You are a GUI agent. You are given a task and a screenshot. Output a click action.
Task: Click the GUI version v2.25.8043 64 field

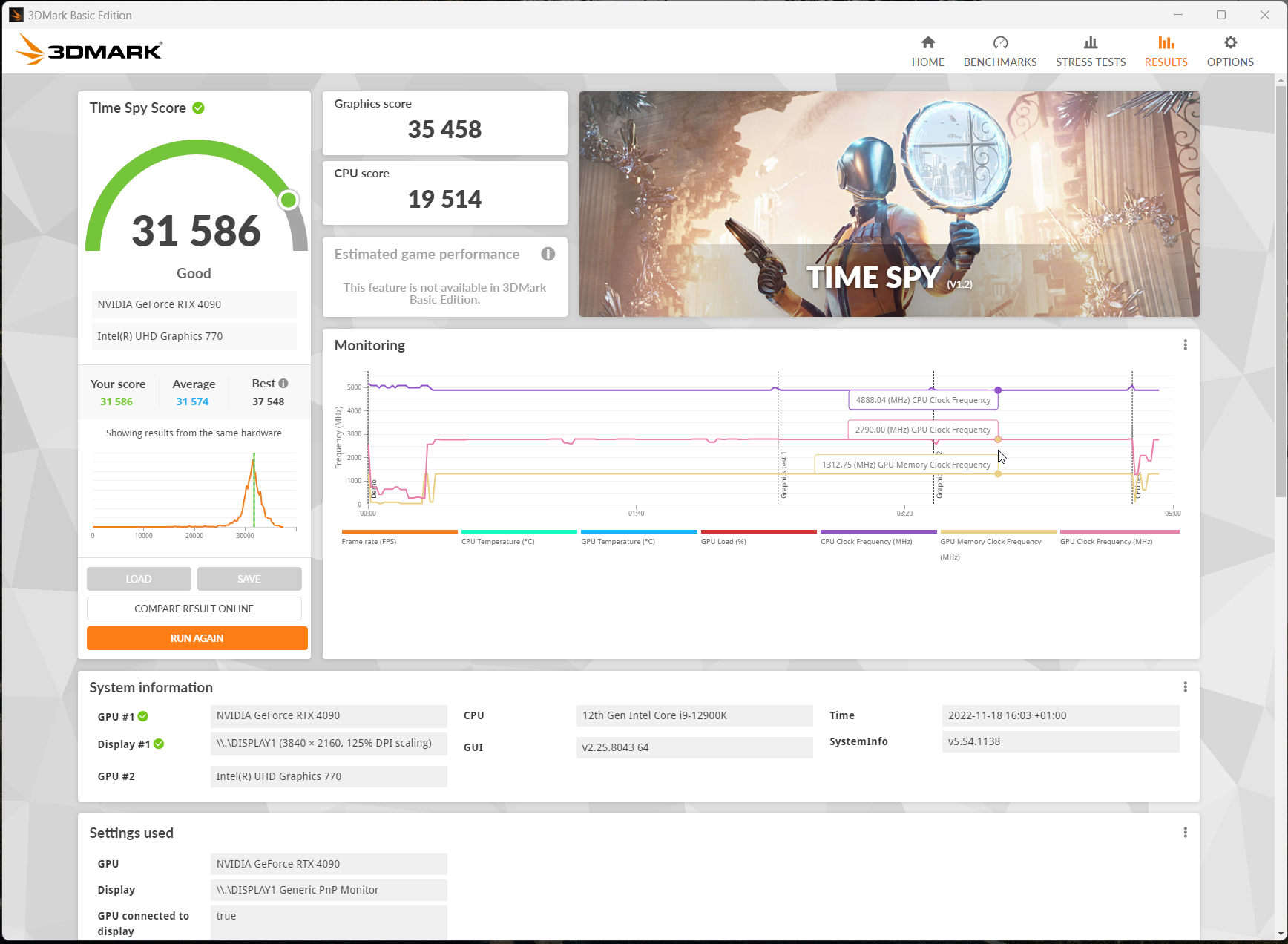coord(694,747)
